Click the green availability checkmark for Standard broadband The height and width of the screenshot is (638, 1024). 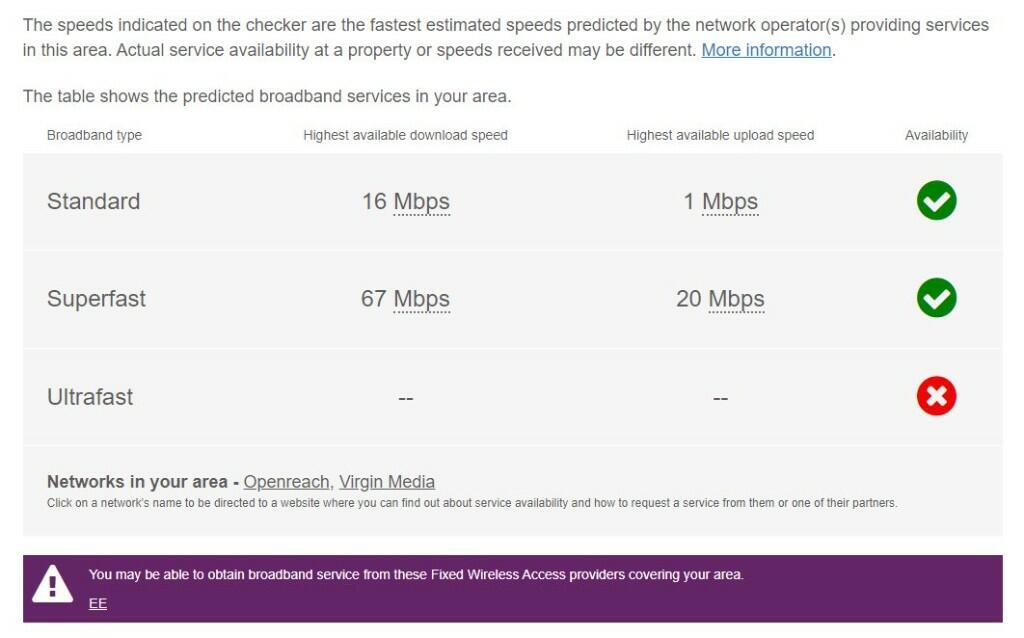(x=936, y=200)
